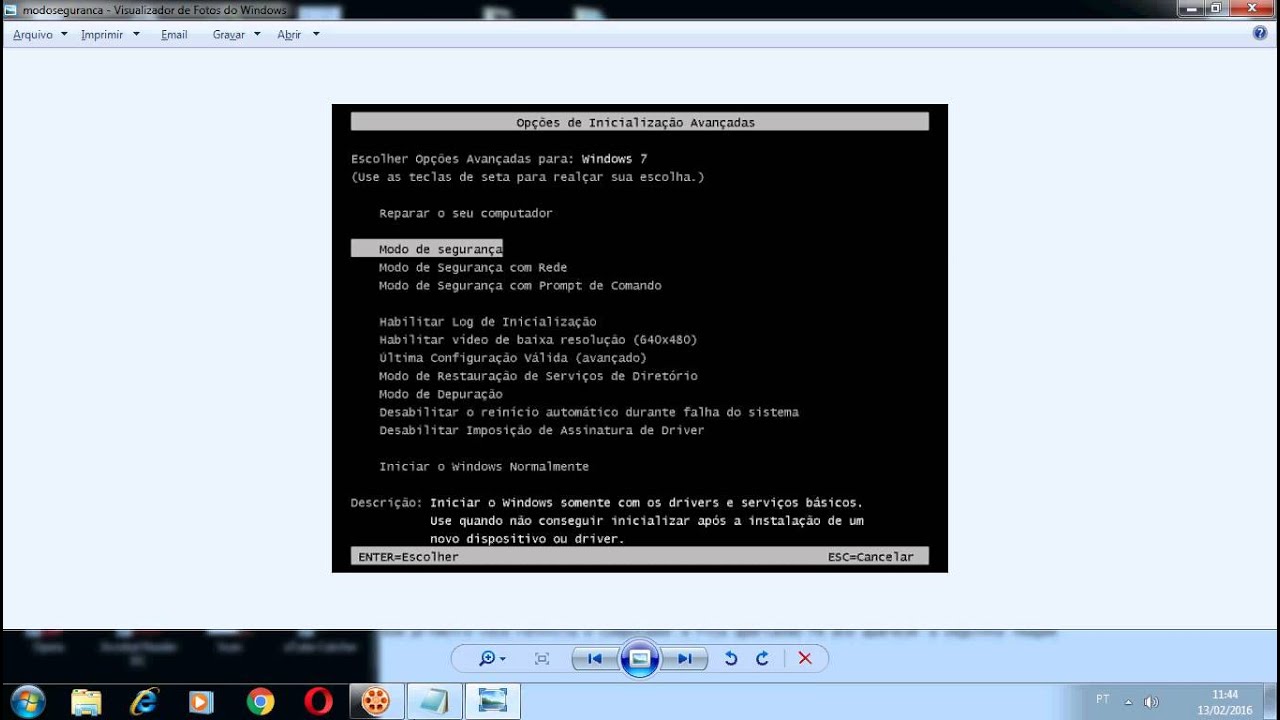The image size is (1280, 720).
Task: Click 'Desabilitar o reinício automático' line
Action: pyautogui.click(x=589, y=412)
